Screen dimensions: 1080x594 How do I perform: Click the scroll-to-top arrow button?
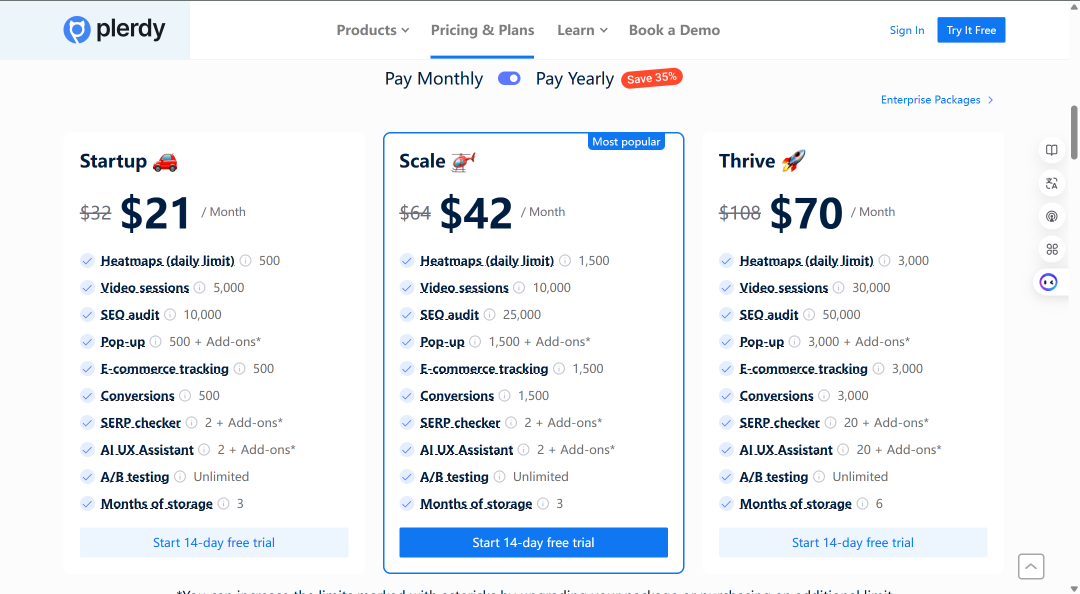pos(1031,566)
